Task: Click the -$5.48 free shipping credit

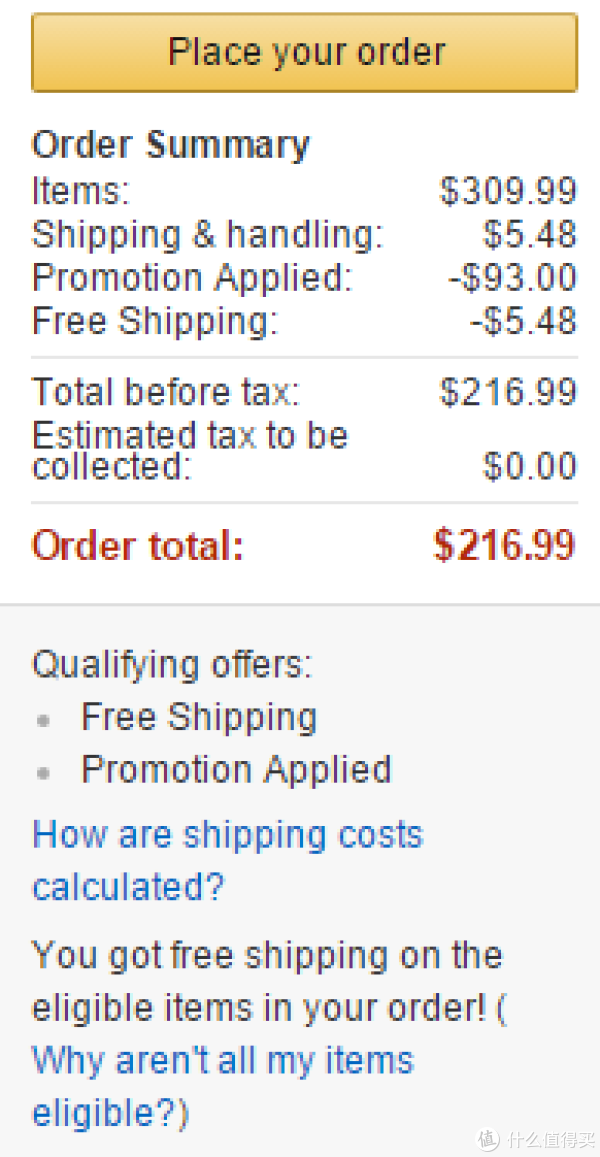Action: tap(523, 321)
